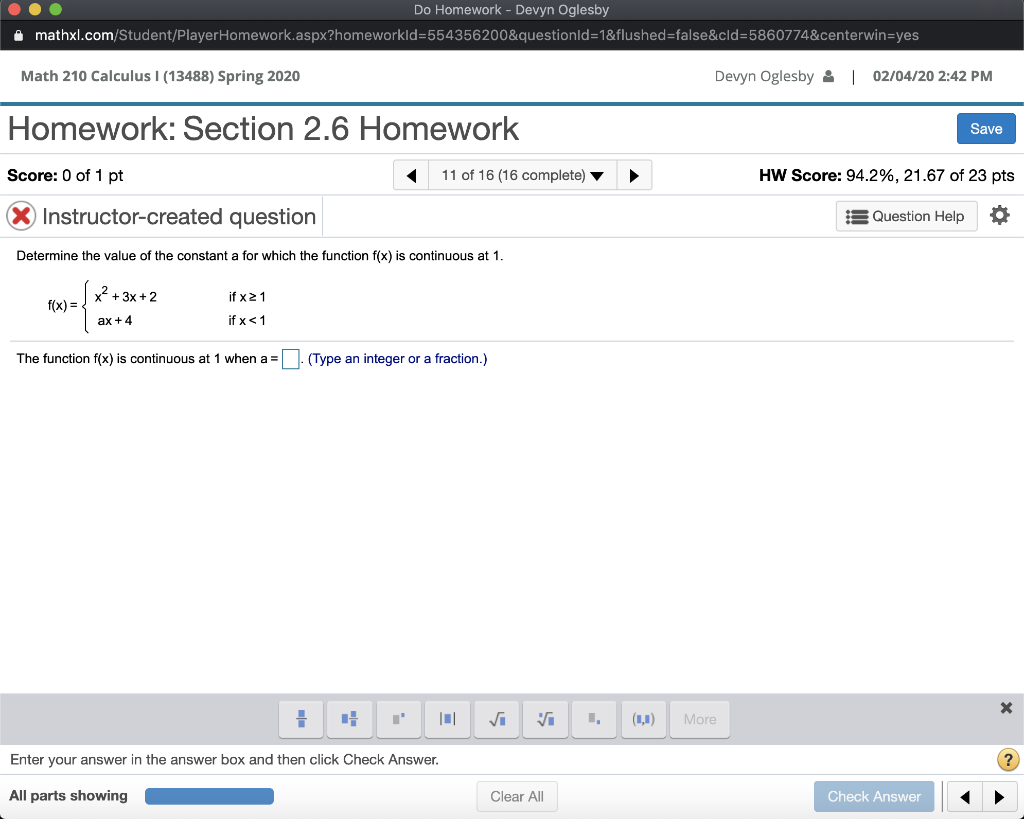Select the subscript template icon
Image resolution: width=1024 pixels, height=819 pixels.
(594, 719)
